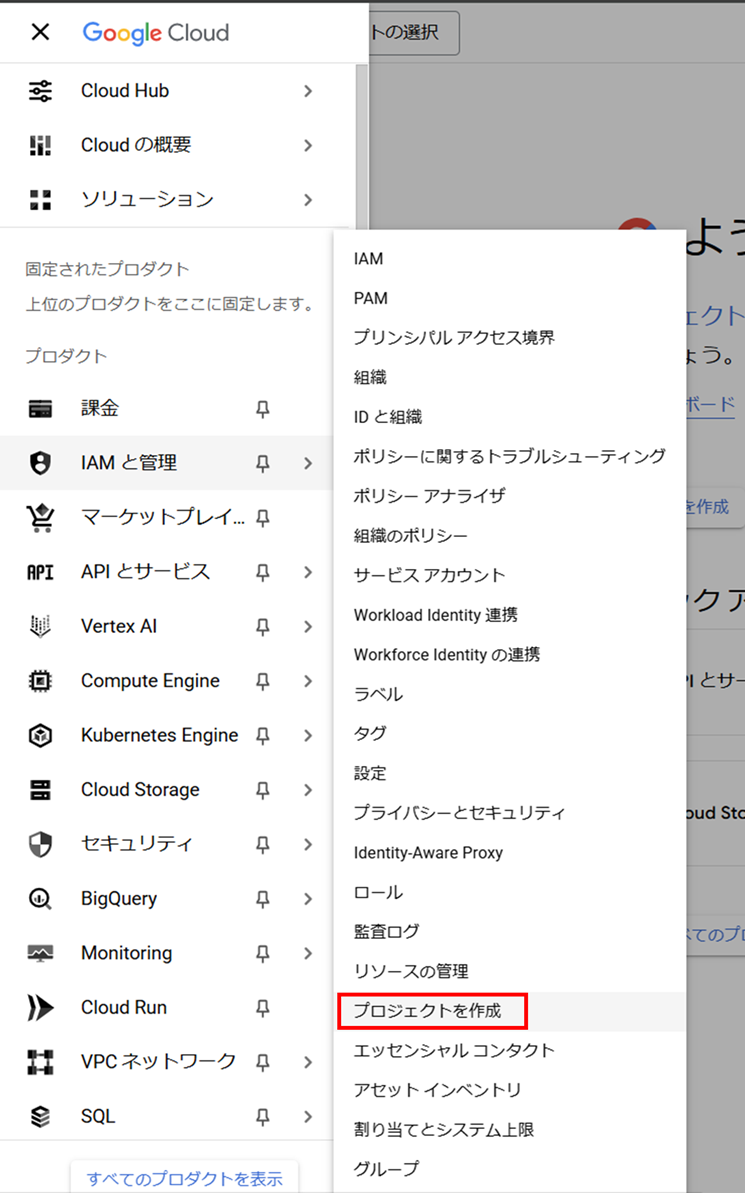Click the Cloud Run arrows icon

click(40, 1007)
